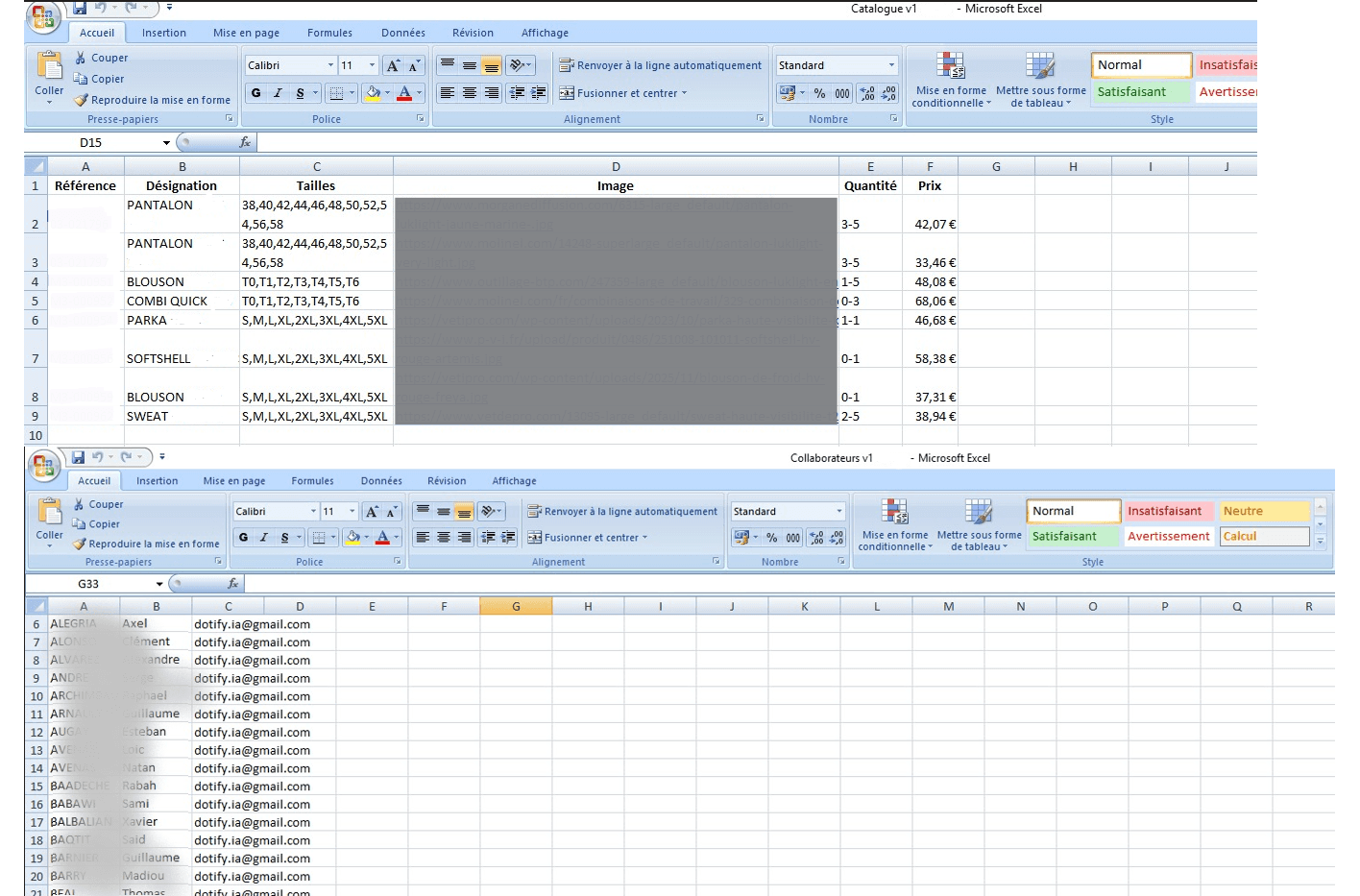1360x896 pixels.
Task: Click column G header in Collaborateurs sheet
Action: pos(516,606)
